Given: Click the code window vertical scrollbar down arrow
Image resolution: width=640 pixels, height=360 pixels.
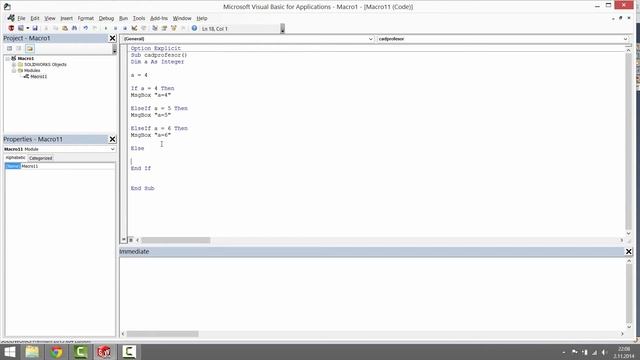Looking at the screenshot, I should (628, 233).
